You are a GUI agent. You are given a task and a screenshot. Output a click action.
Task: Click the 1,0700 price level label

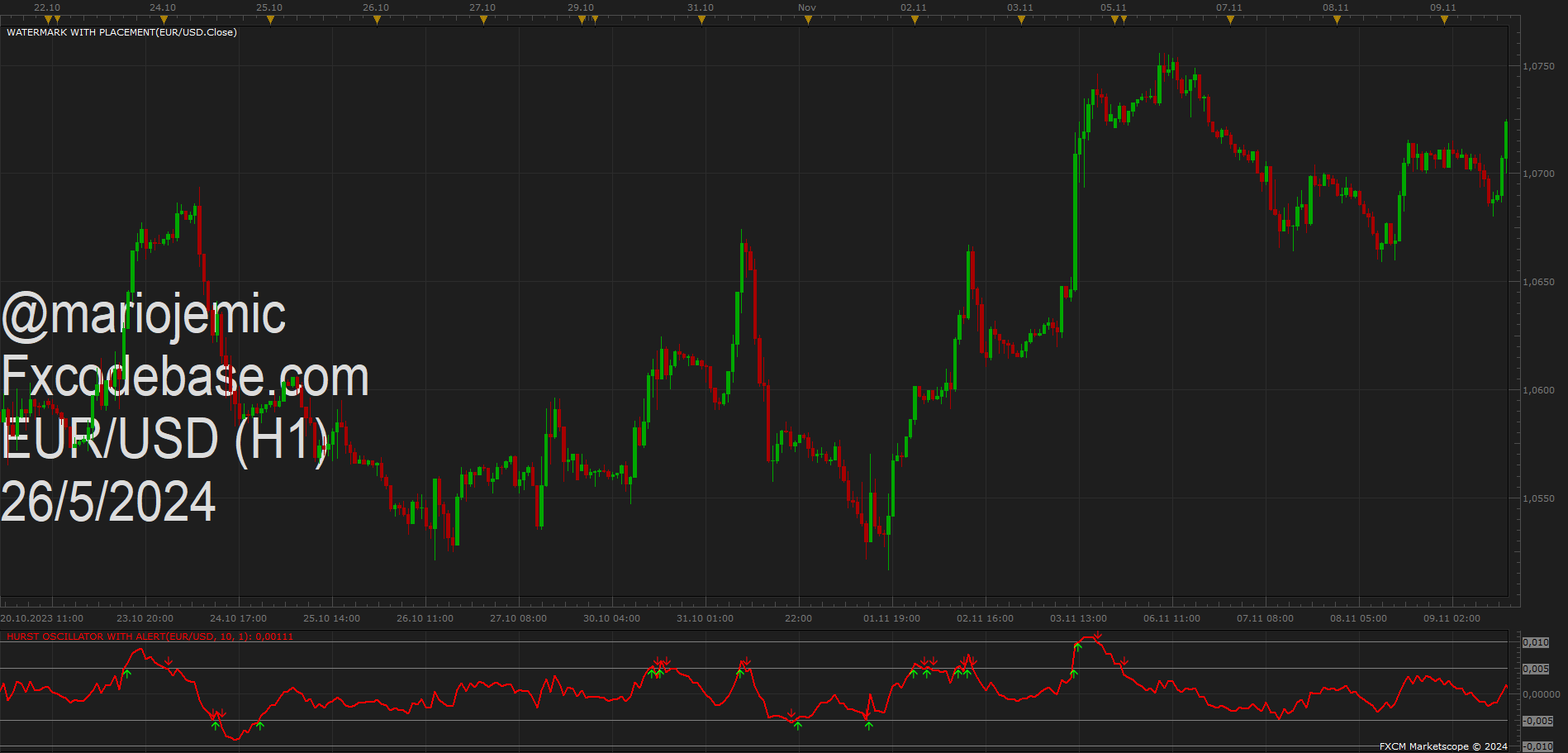1538,174
